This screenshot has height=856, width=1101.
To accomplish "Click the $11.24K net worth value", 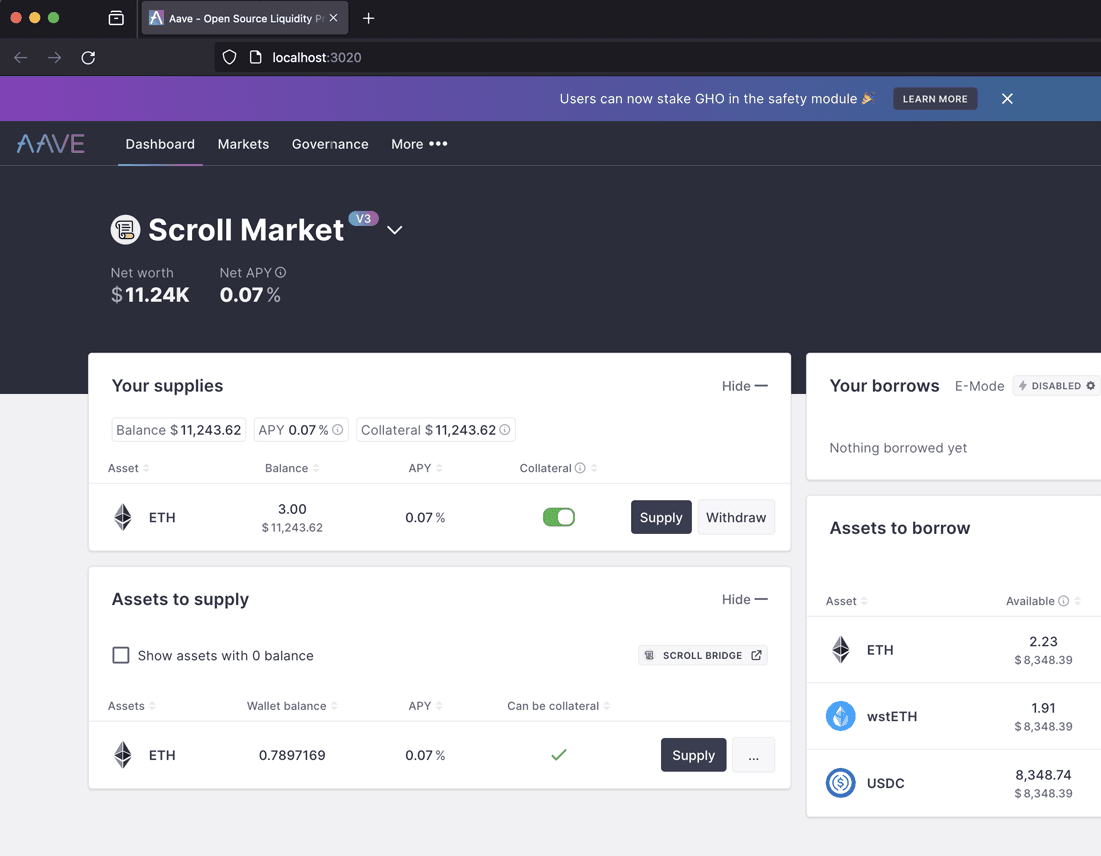I will click(x=150, y=295).
